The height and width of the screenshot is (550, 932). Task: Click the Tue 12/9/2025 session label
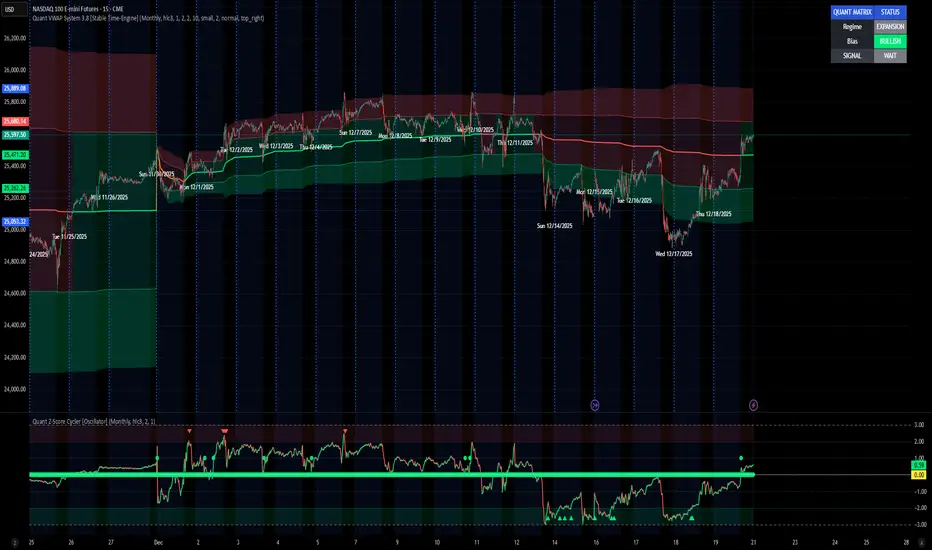coord(436,140)
